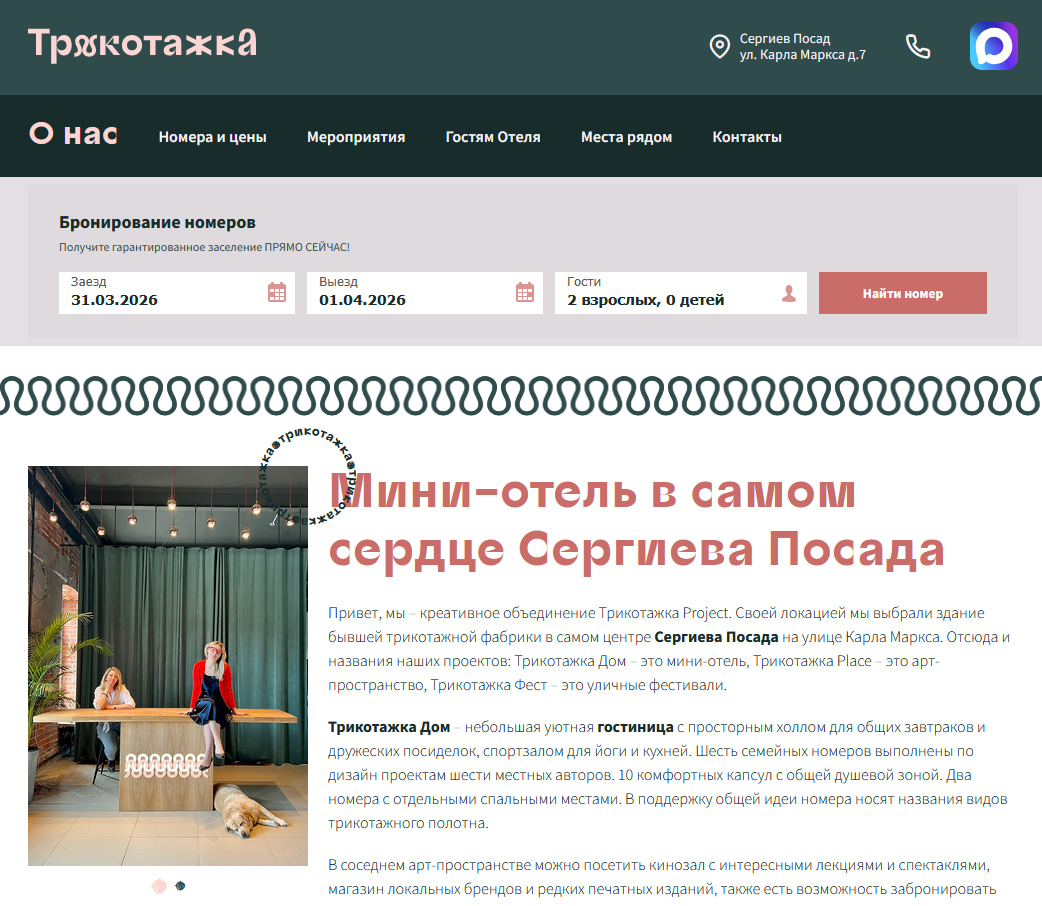Click the guests person icon
1042x906 pixels.
tap(789, 293)
